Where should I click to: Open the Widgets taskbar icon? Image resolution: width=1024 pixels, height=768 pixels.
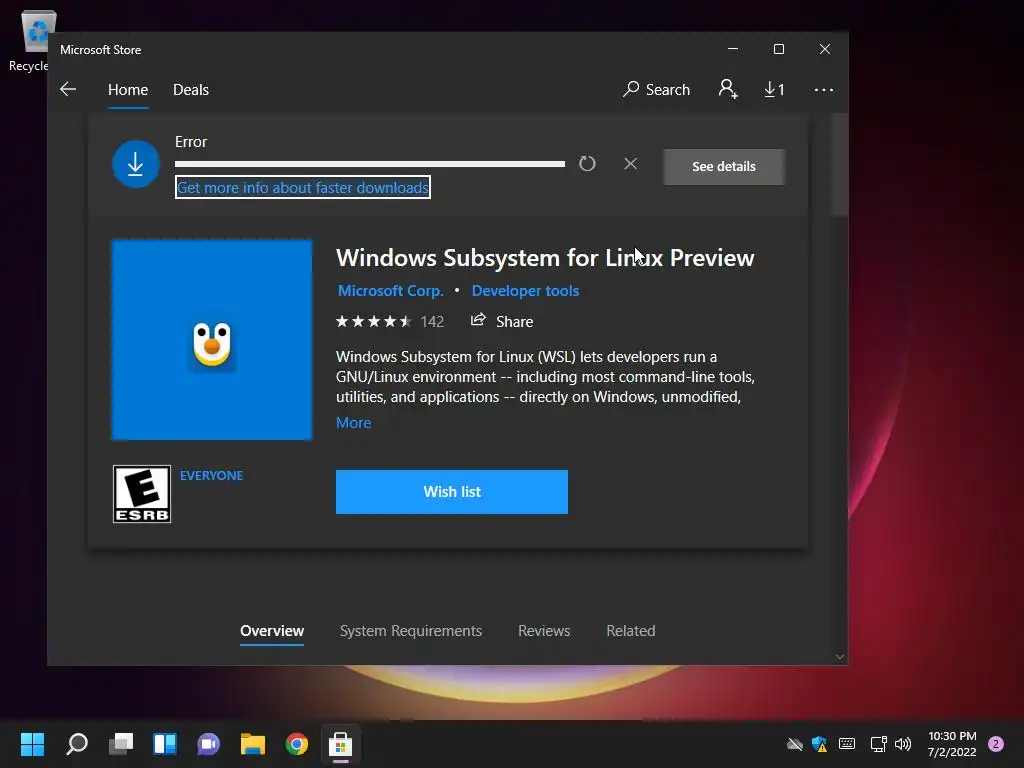coord(165,744)
